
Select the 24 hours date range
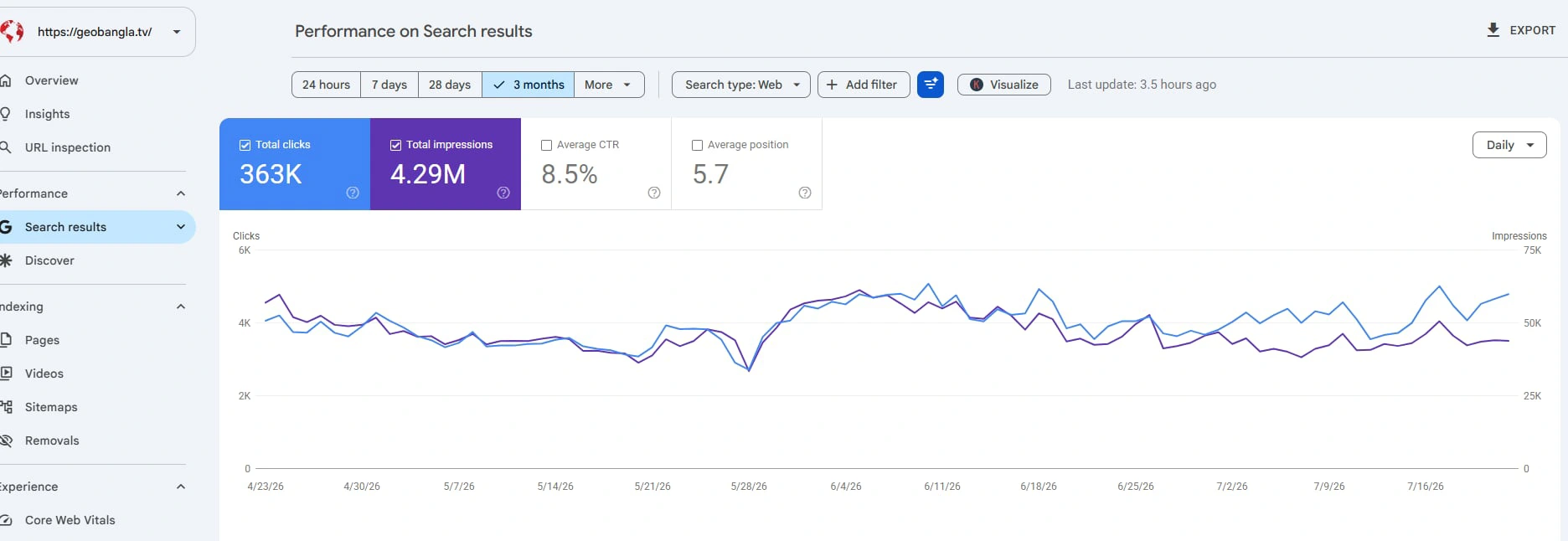326,85
